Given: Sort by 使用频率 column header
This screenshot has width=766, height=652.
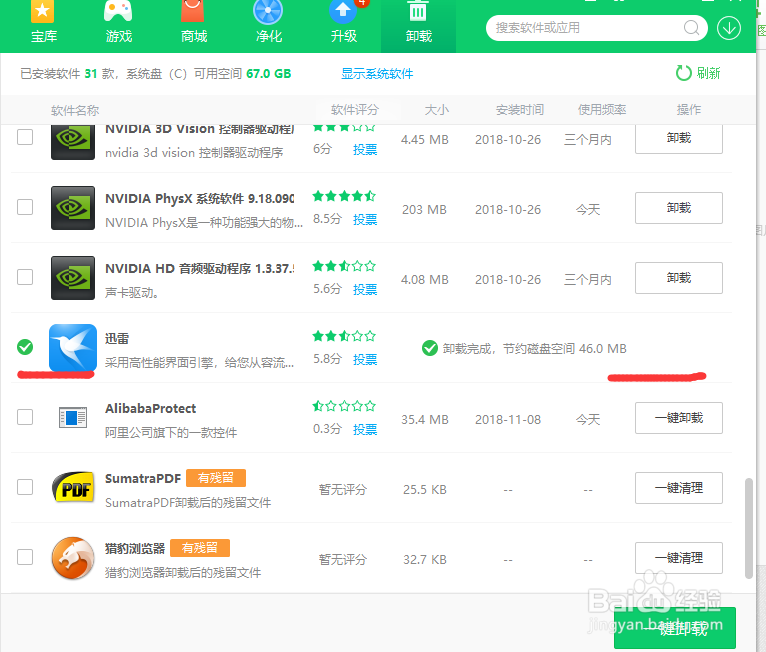Looking at the screenshot, I should (x=602, y=110).
